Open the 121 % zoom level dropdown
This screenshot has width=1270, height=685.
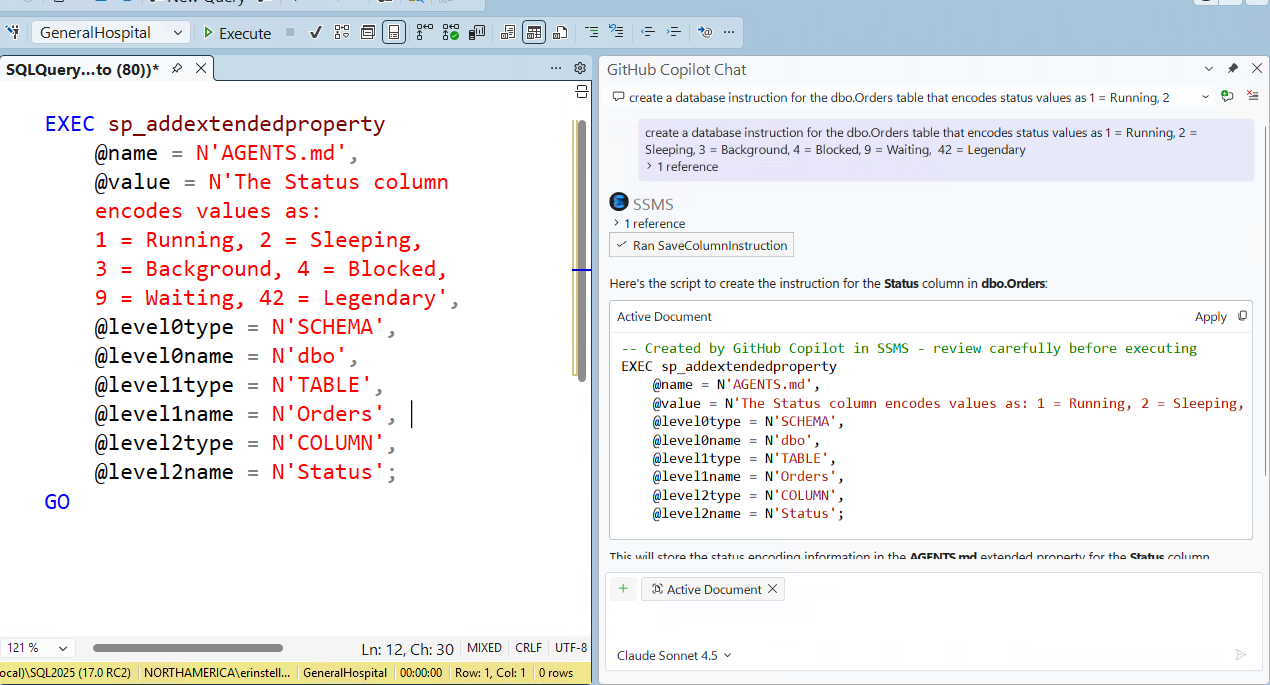[x=38, y=648]
